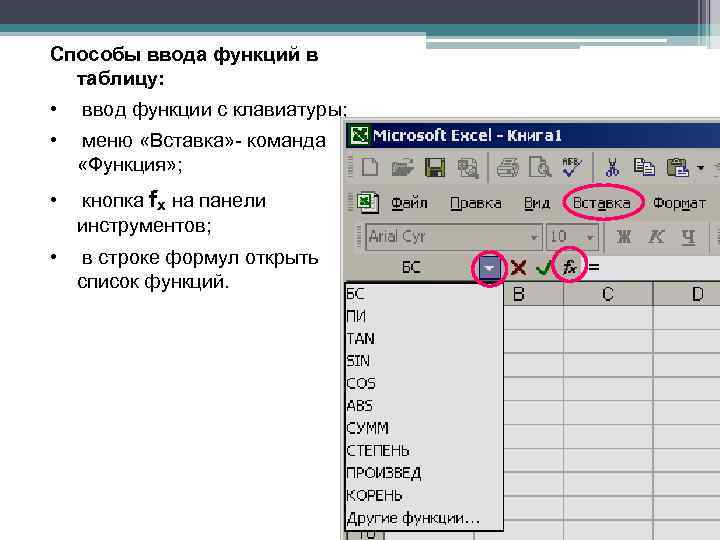Toggle italic with the К button
This screenshot has width=720, height=540.
pos(656,237)
